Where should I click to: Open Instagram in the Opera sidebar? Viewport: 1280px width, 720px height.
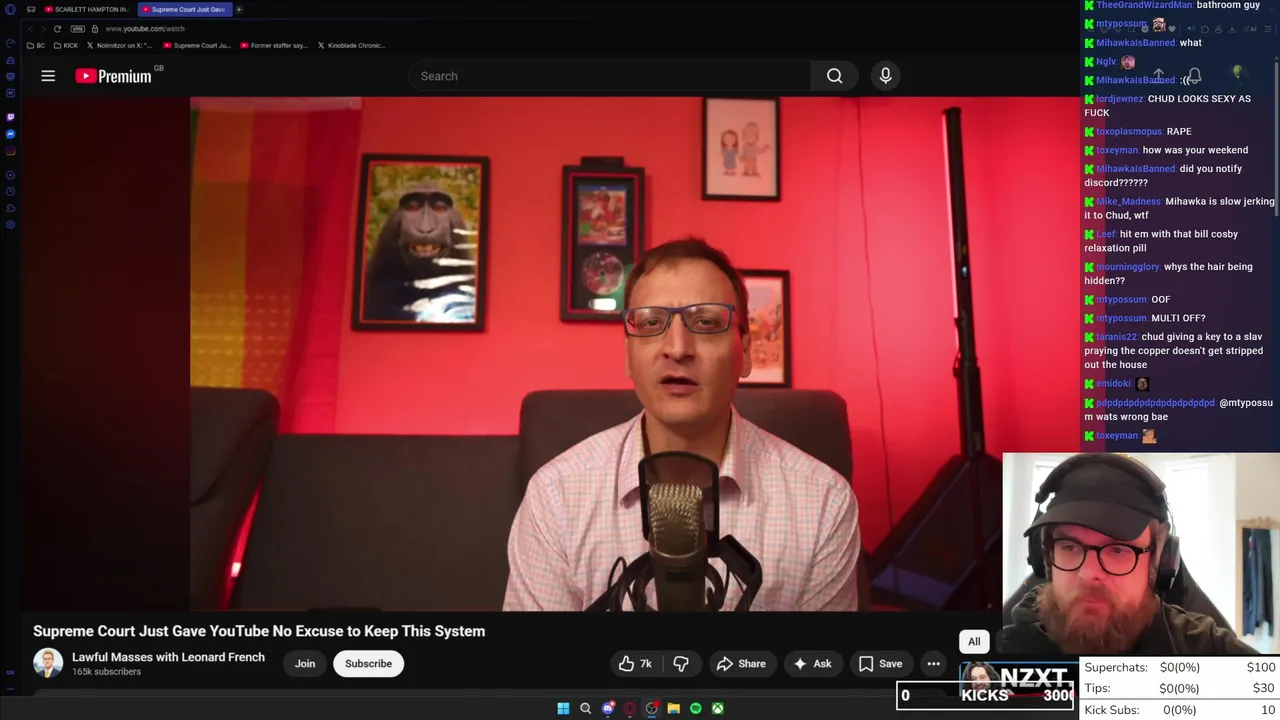10,151
